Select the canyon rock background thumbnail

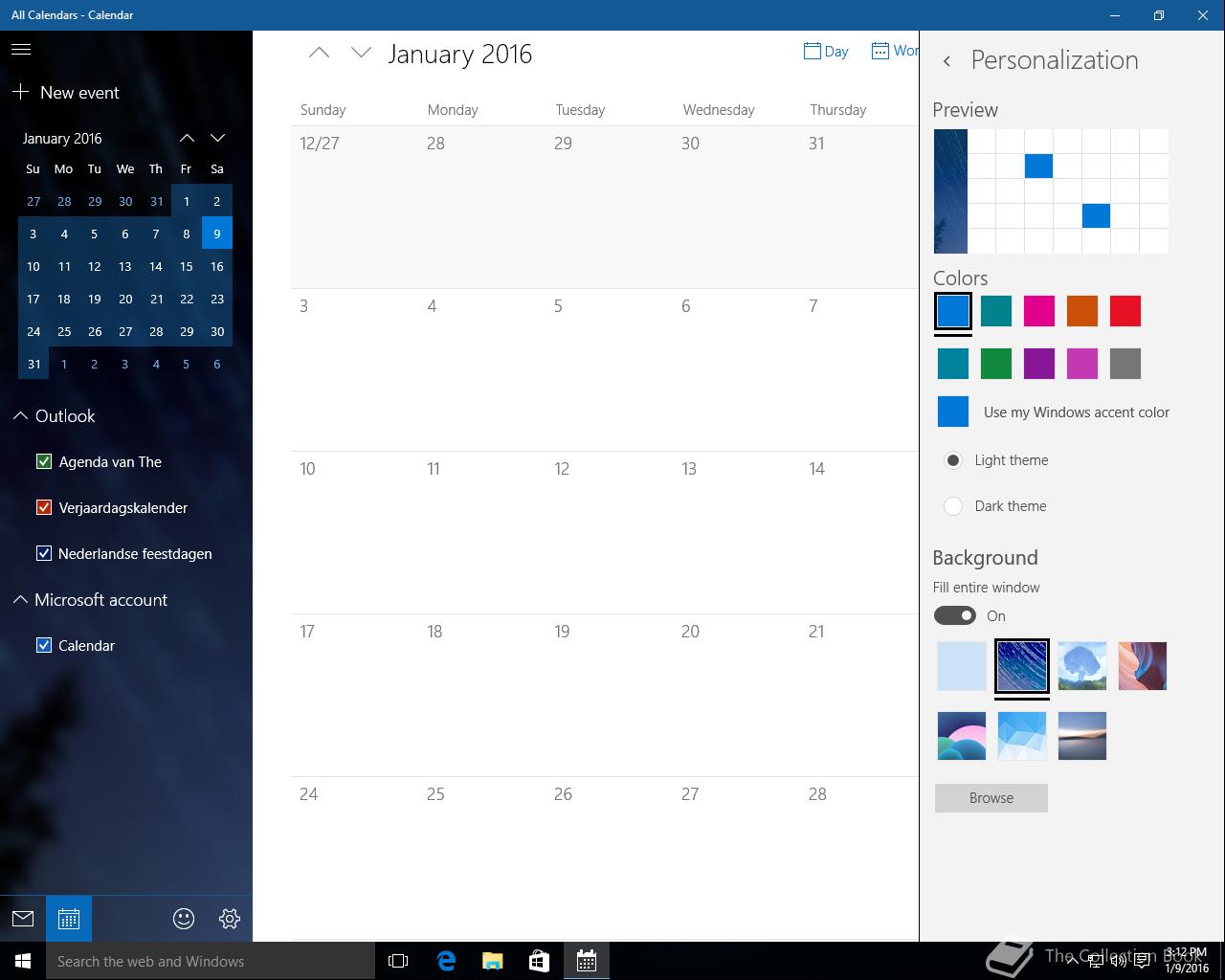pyautogui.click(x=1143, y=666)
